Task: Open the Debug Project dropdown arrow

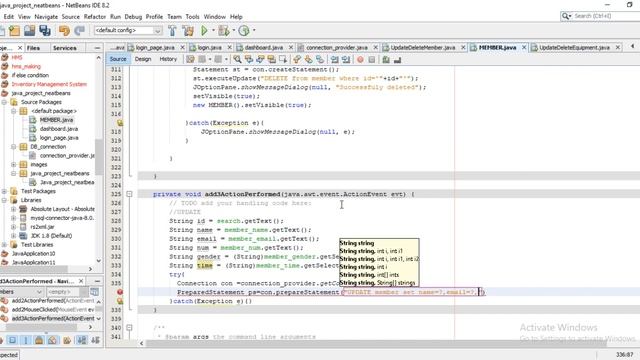Action: pyautogui.click(x=233, y=30)
